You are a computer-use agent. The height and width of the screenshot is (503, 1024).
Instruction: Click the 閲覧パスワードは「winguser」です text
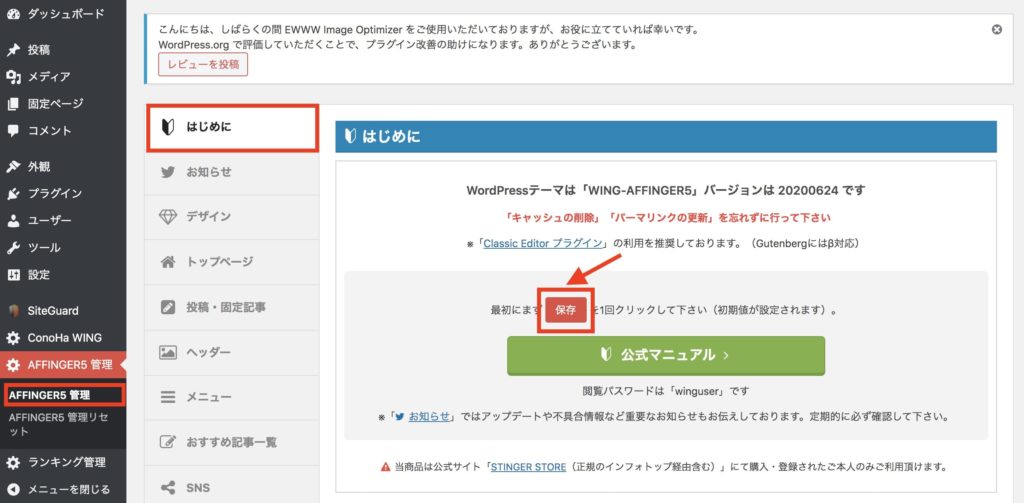(666, 391)
